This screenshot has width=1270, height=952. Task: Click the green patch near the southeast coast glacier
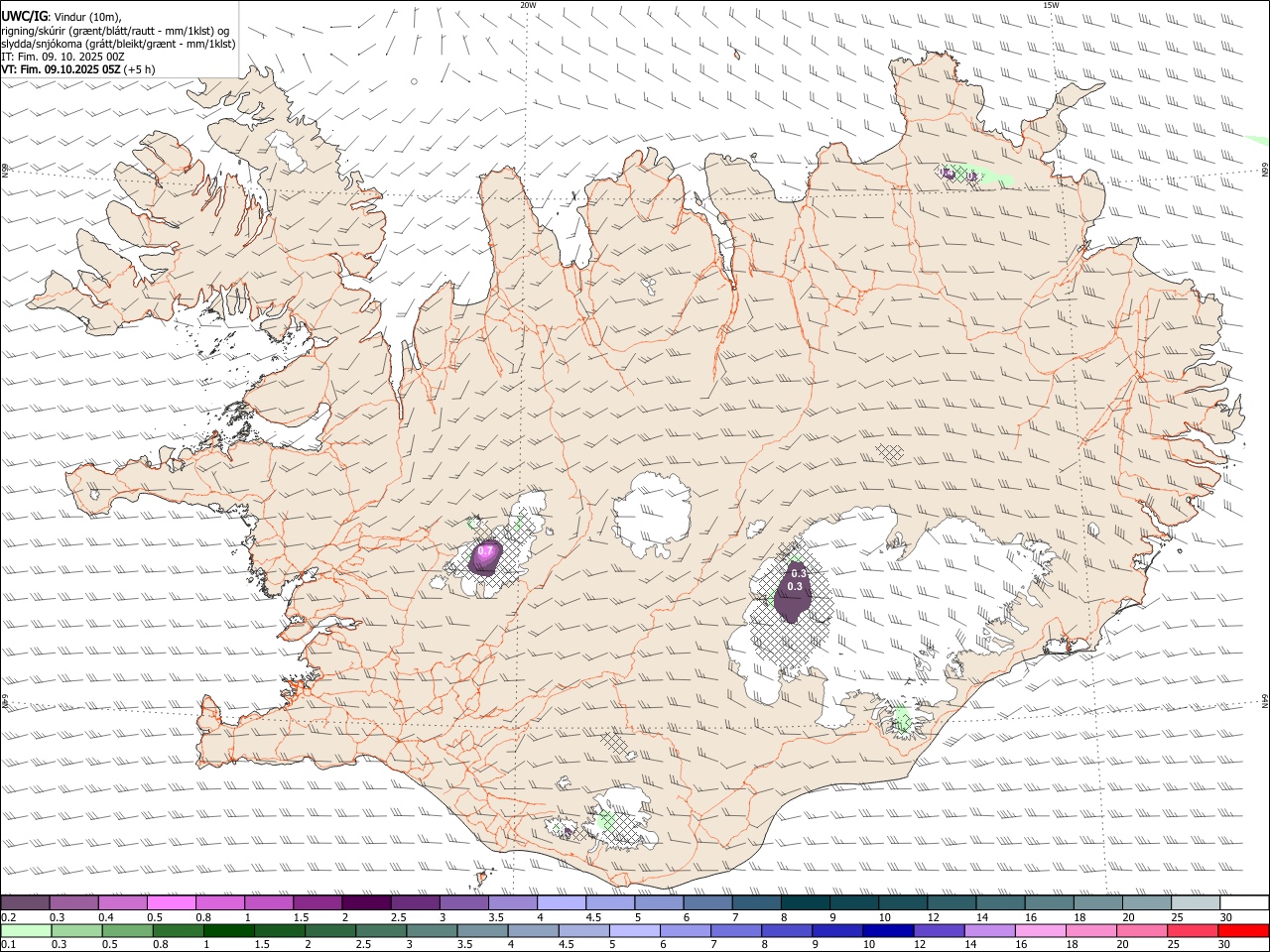point(902,720)
